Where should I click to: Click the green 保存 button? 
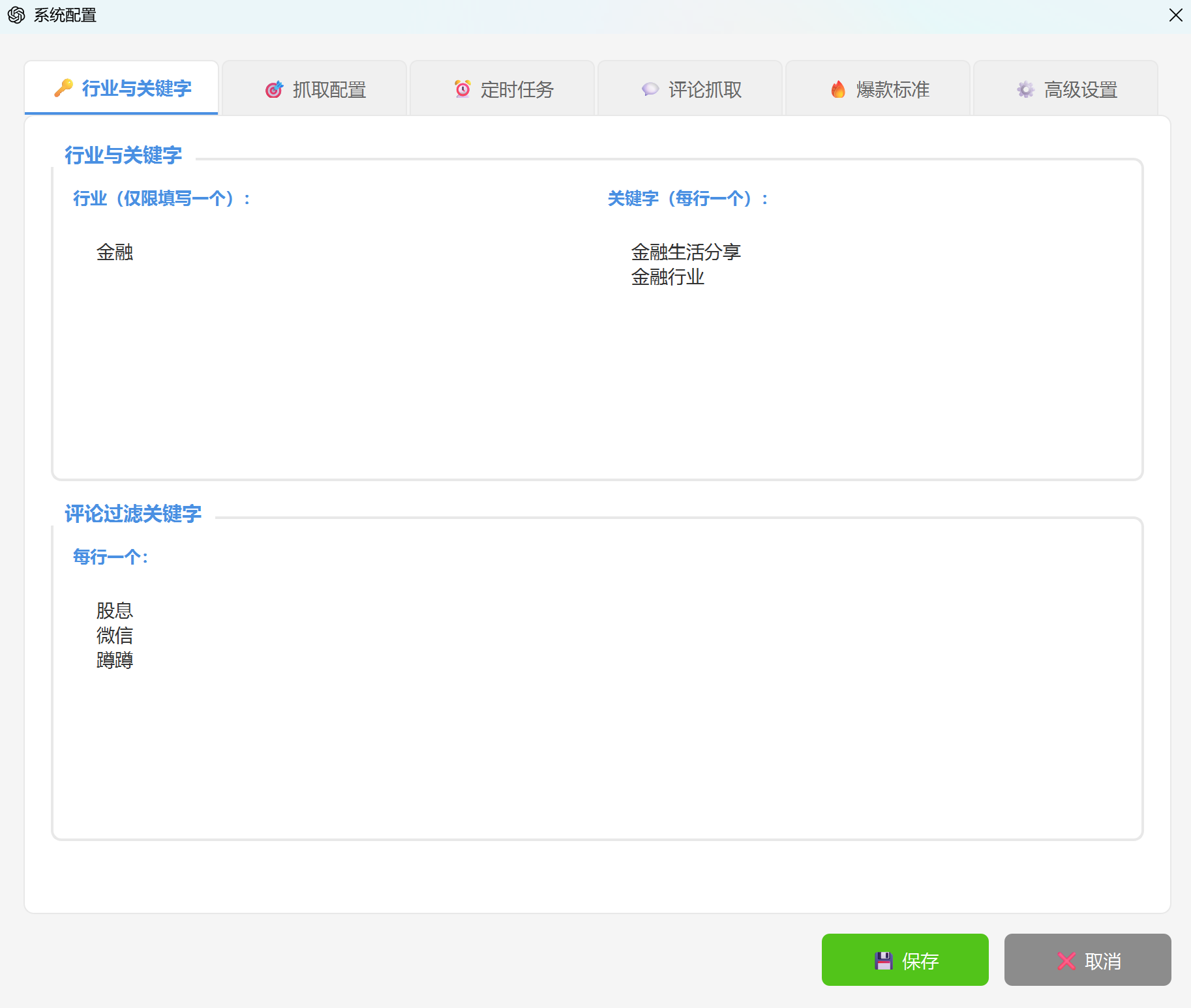click(x=905, y=960)
